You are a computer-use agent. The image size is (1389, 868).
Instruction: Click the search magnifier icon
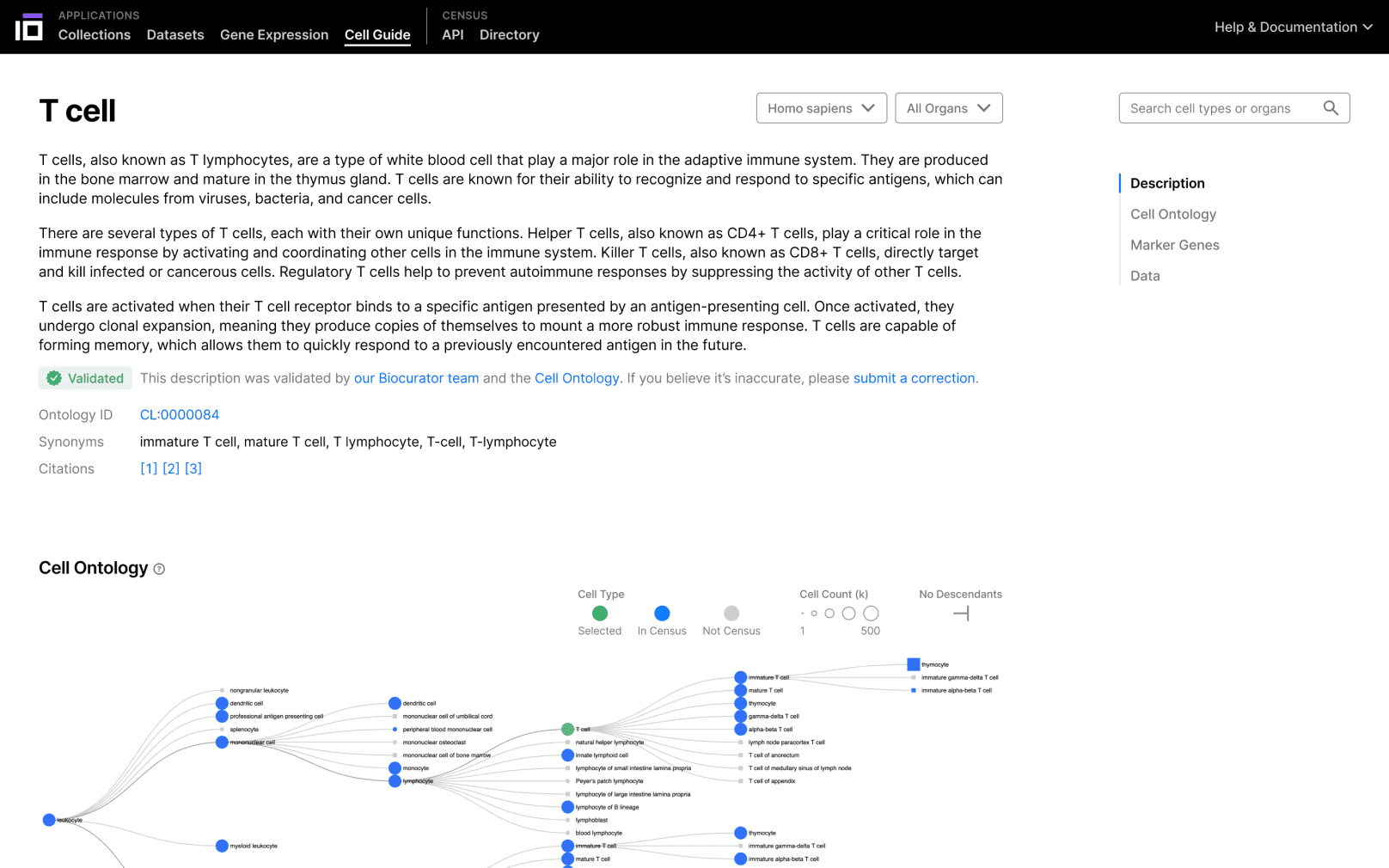click(1331, 108)
